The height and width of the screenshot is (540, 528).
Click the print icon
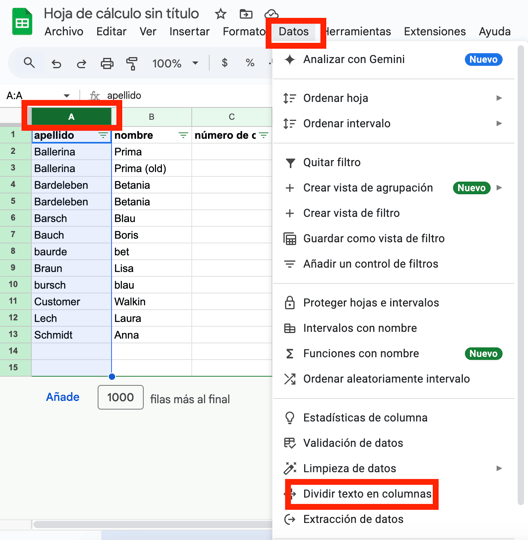(107, 64)
